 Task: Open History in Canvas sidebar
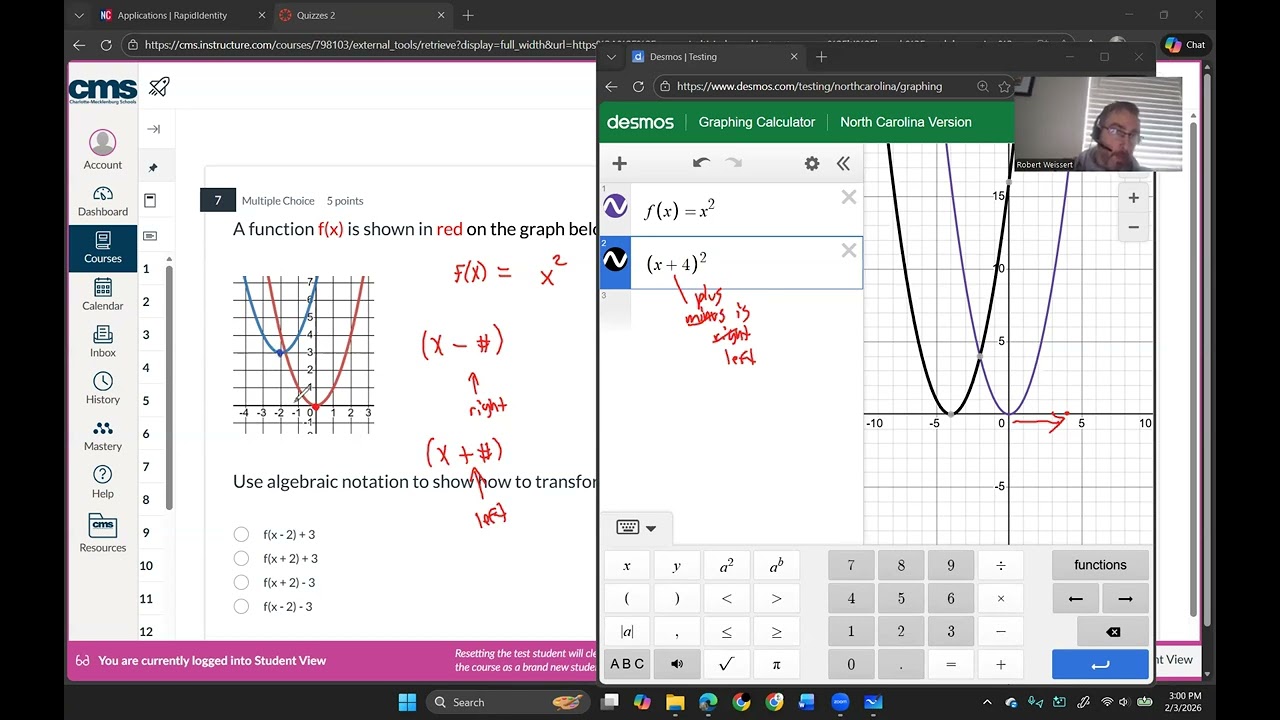(x=103, y=388)
